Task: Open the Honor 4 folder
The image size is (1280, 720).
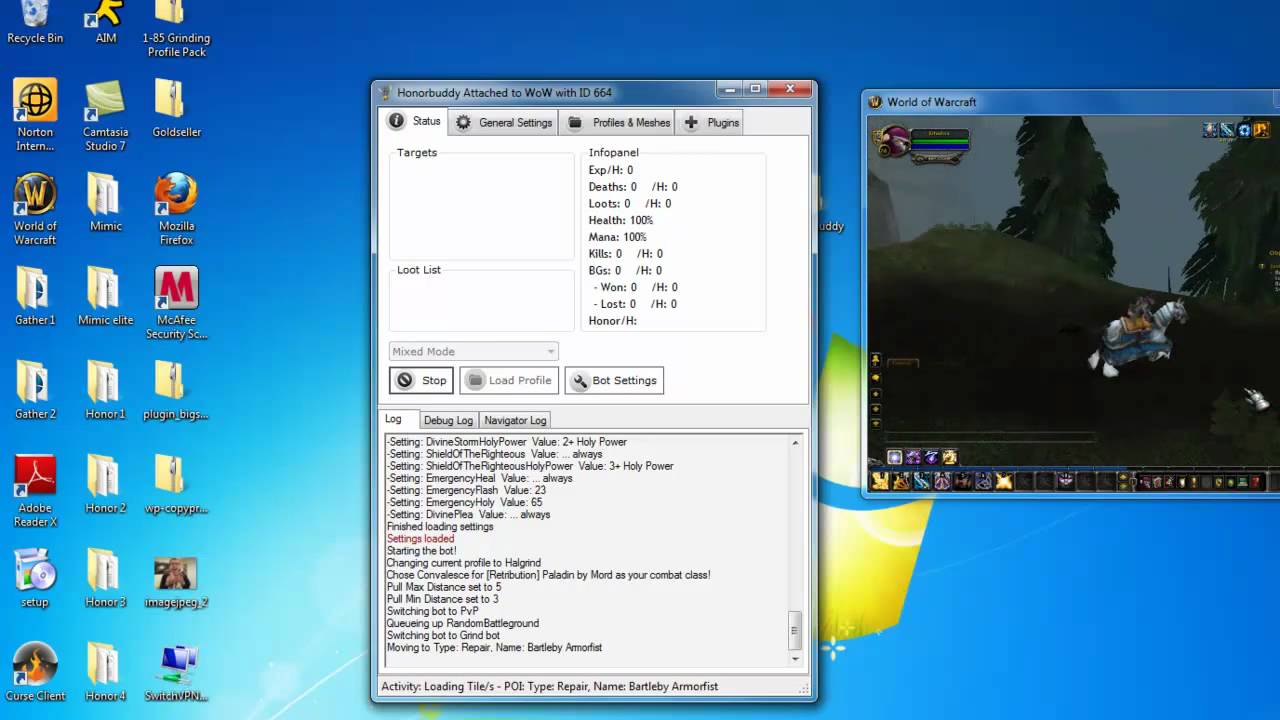Action: (106, 673)
